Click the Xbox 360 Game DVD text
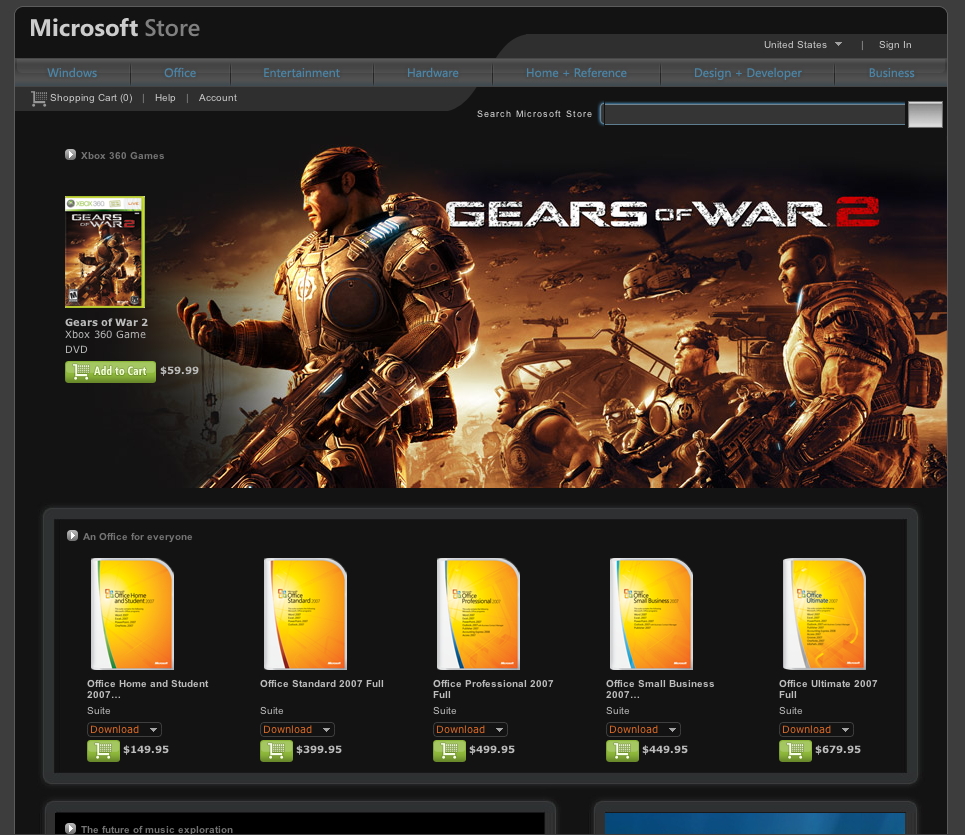Image resolution: width=965 pixels, height=835 pixels. pos(105,342)
